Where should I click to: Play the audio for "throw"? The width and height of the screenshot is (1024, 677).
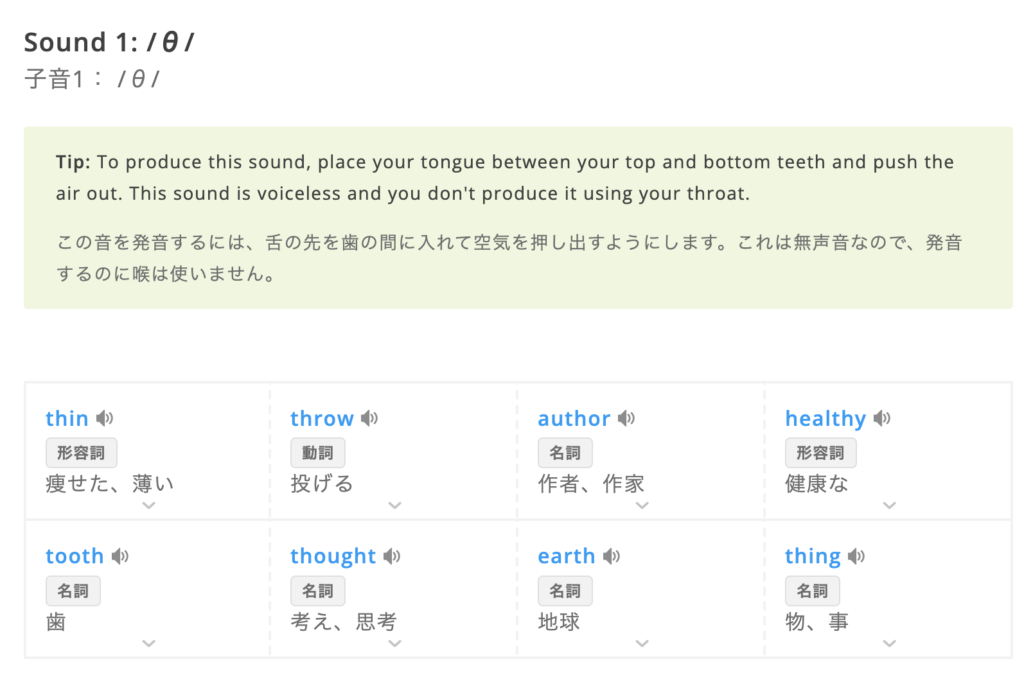(368, 418)
